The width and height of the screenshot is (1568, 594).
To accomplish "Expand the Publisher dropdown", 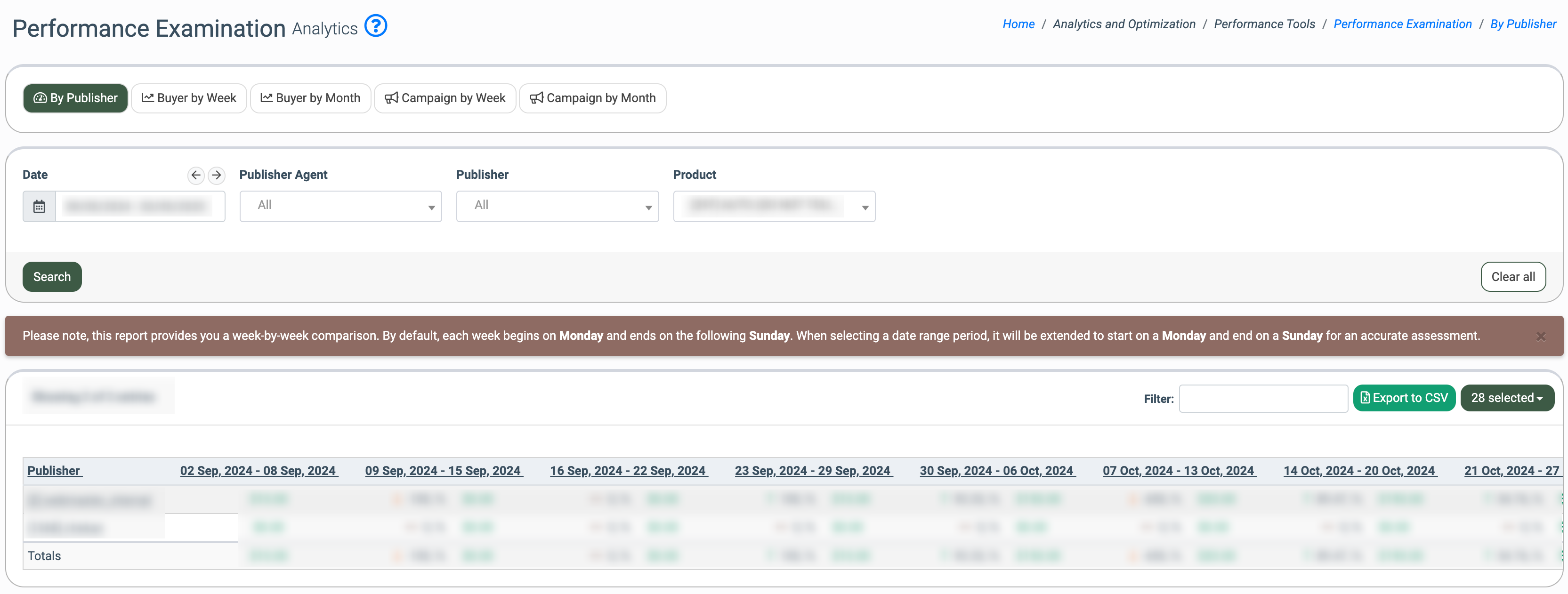I will (x=557, y=206).
